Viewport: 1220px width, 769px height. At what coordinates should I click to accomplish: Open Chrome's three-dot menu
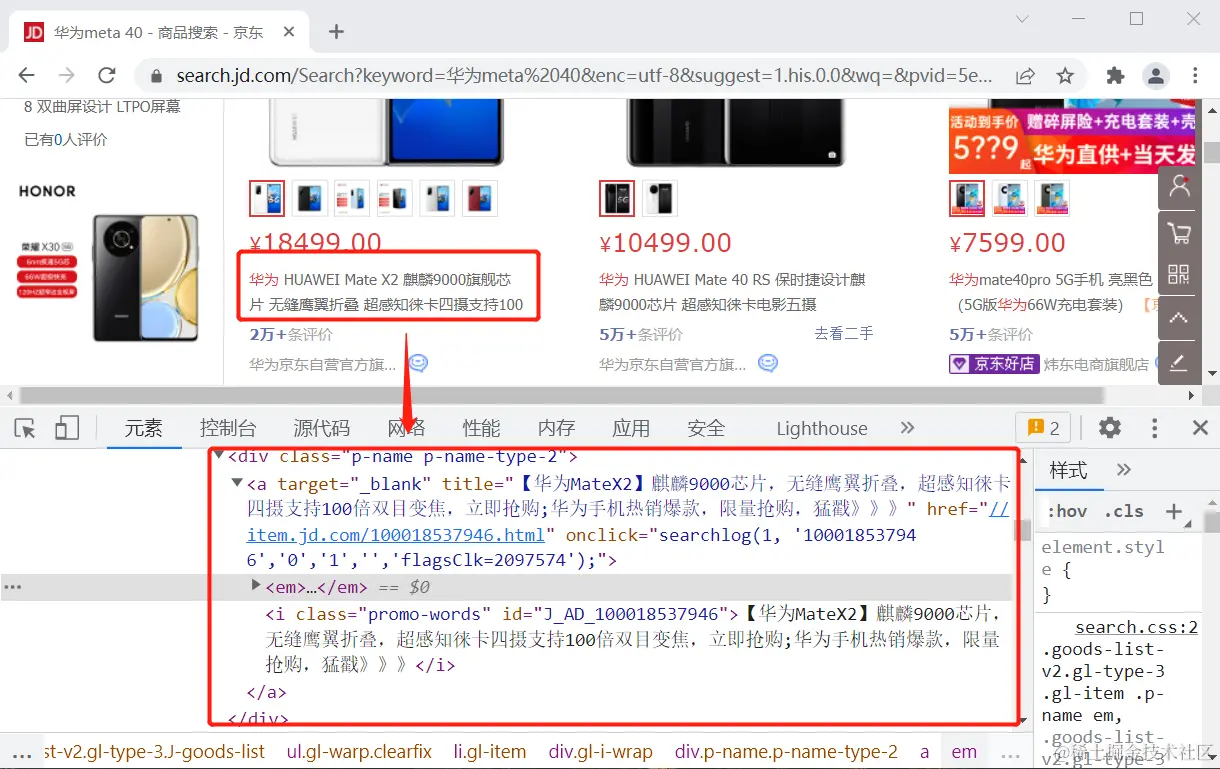(1196, 76)
